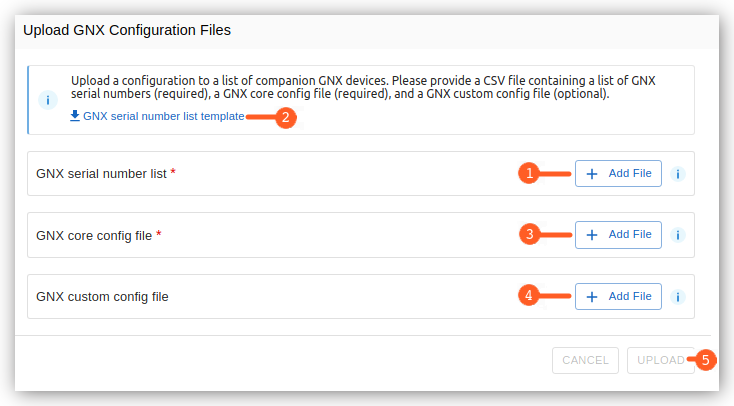The image size is (734, 406).
Task: Add a file for GNX custom config
Action: tap(618, 296)
